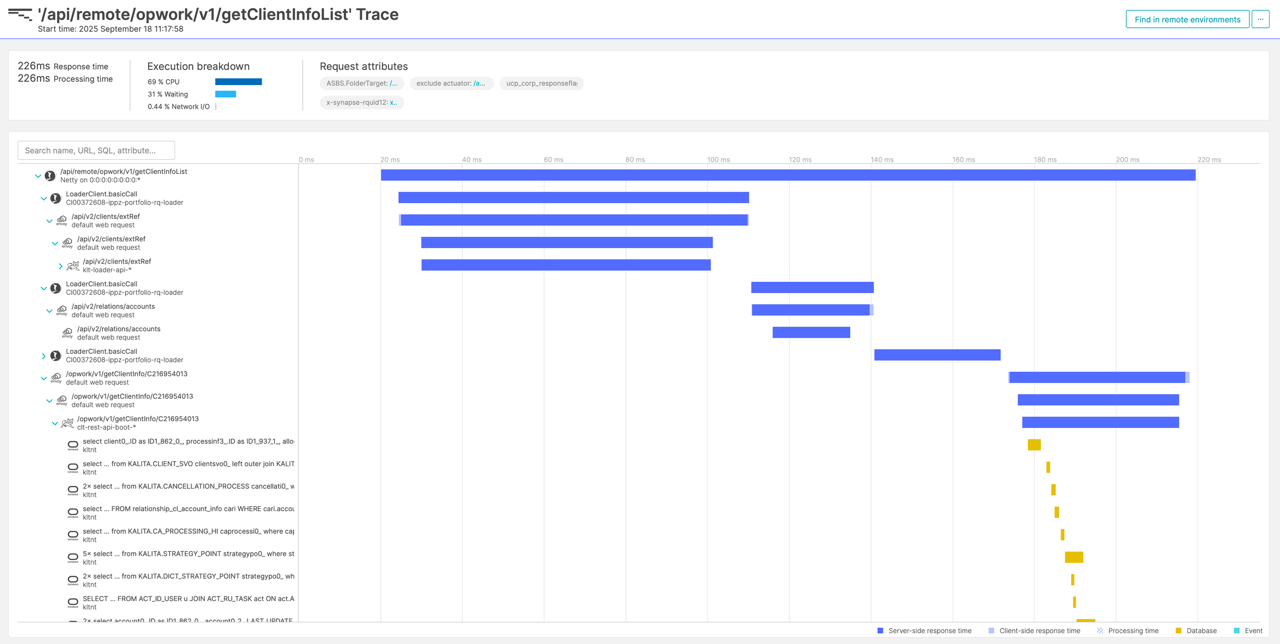The height and width of the screenshot is (644, 1280).
Task: Click database icon for KALITA.DICT_STRATEGY_POINT query
Action: coord(73,580)
